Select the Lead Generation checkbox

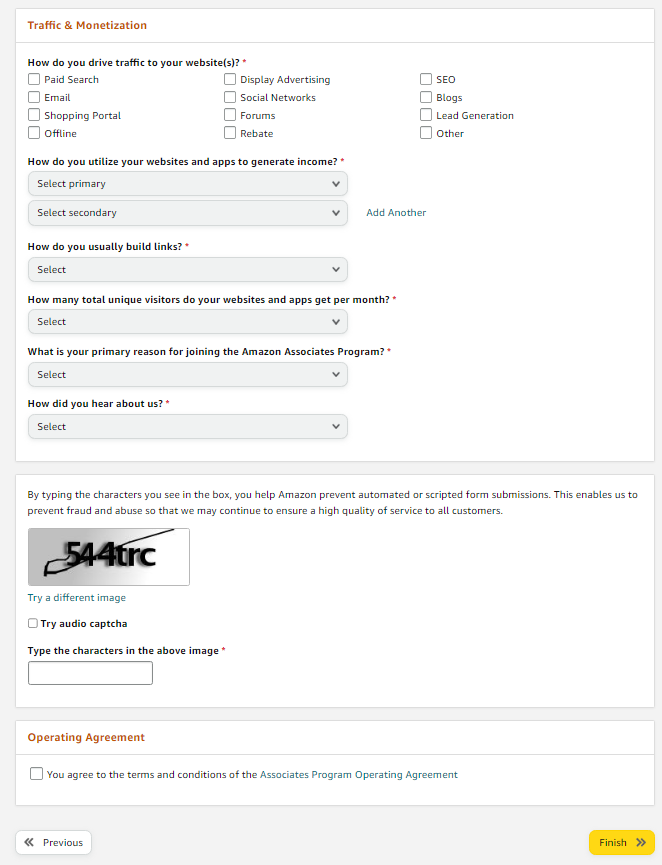(x=426, y=115)
